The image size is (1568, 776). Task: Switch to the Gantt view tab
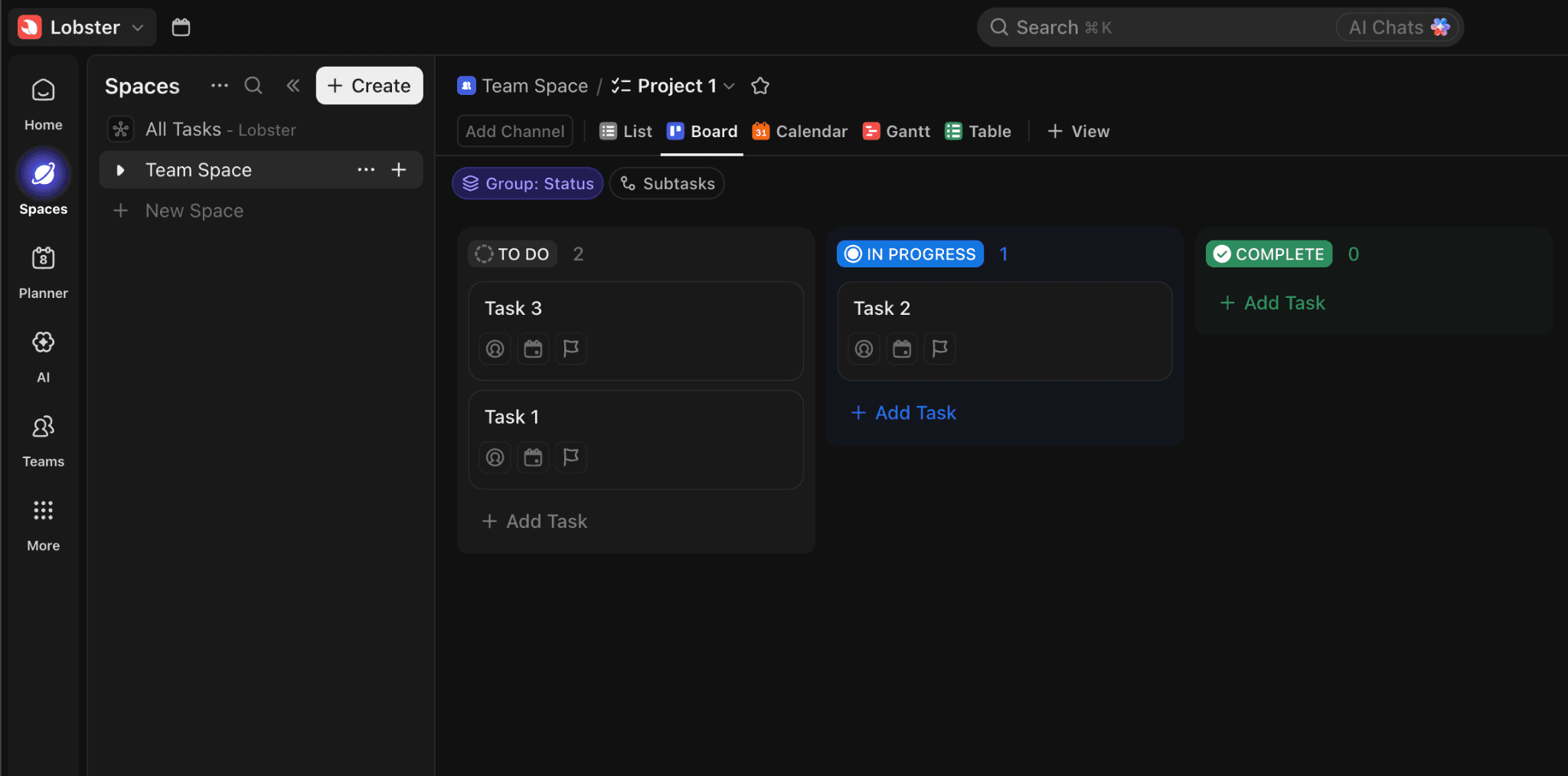click(x=896, y=132)
